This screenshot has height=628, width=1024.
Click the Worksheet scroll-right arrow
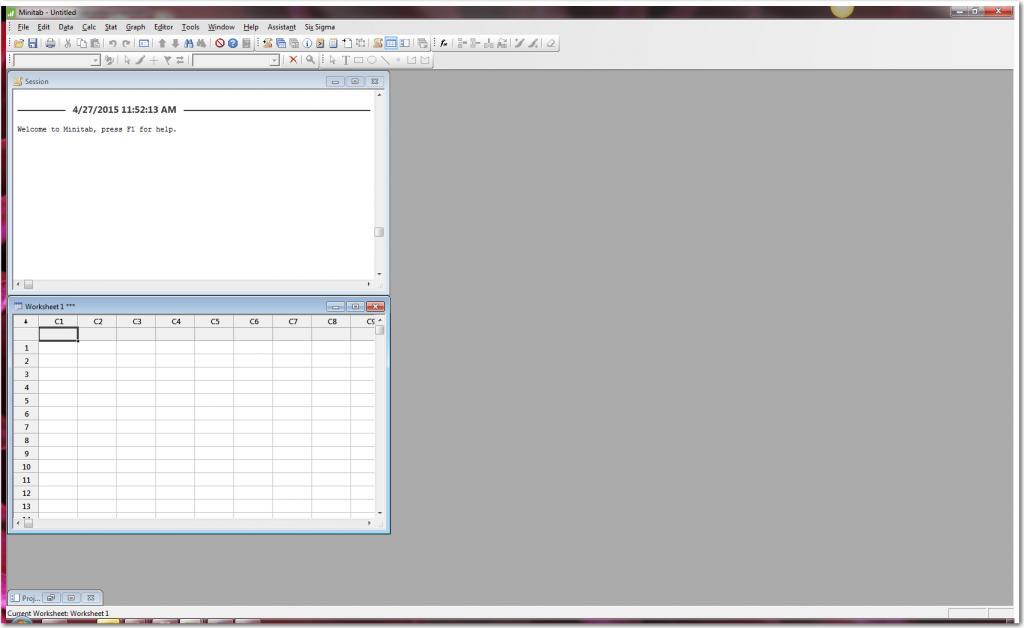click(369, 523)
